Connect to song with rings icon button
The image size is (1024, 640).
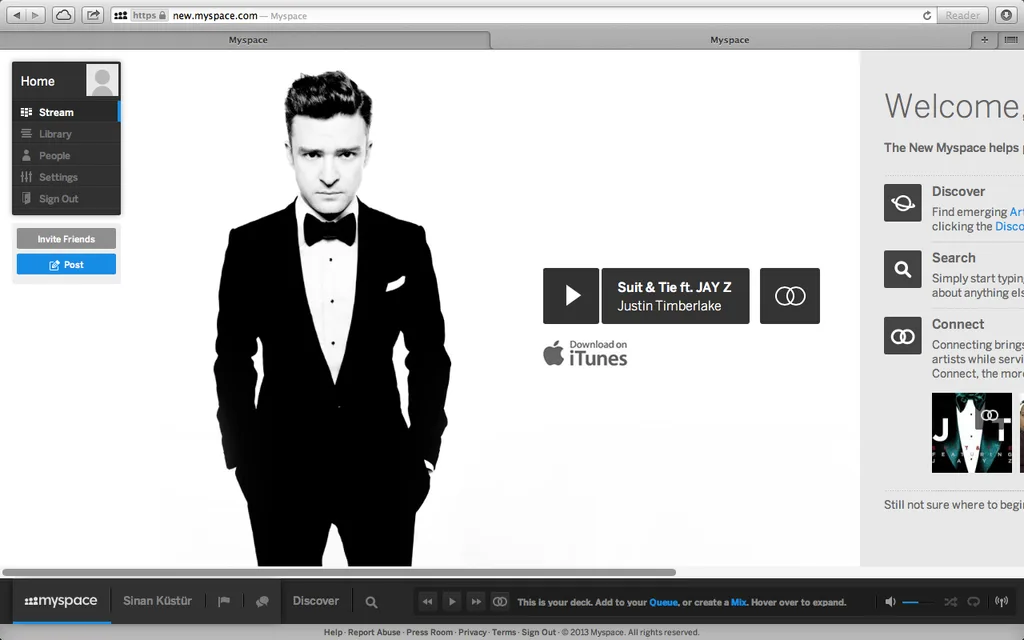790,296
